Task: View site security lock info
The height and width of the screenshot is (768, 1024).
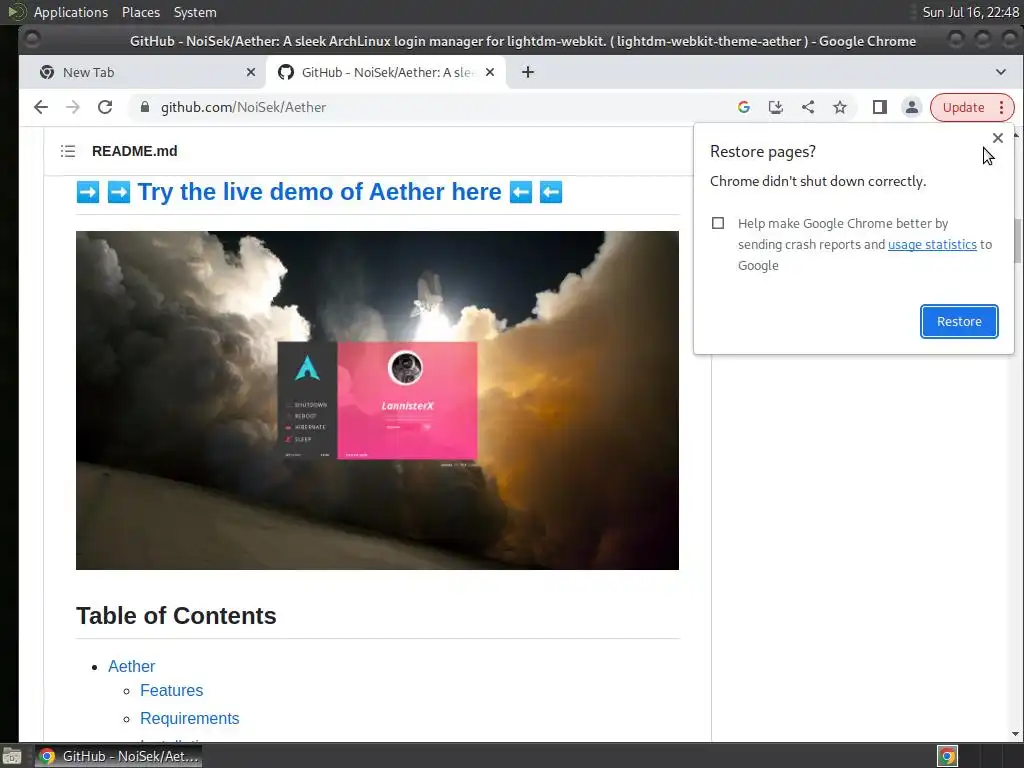Action: (144, 107)
